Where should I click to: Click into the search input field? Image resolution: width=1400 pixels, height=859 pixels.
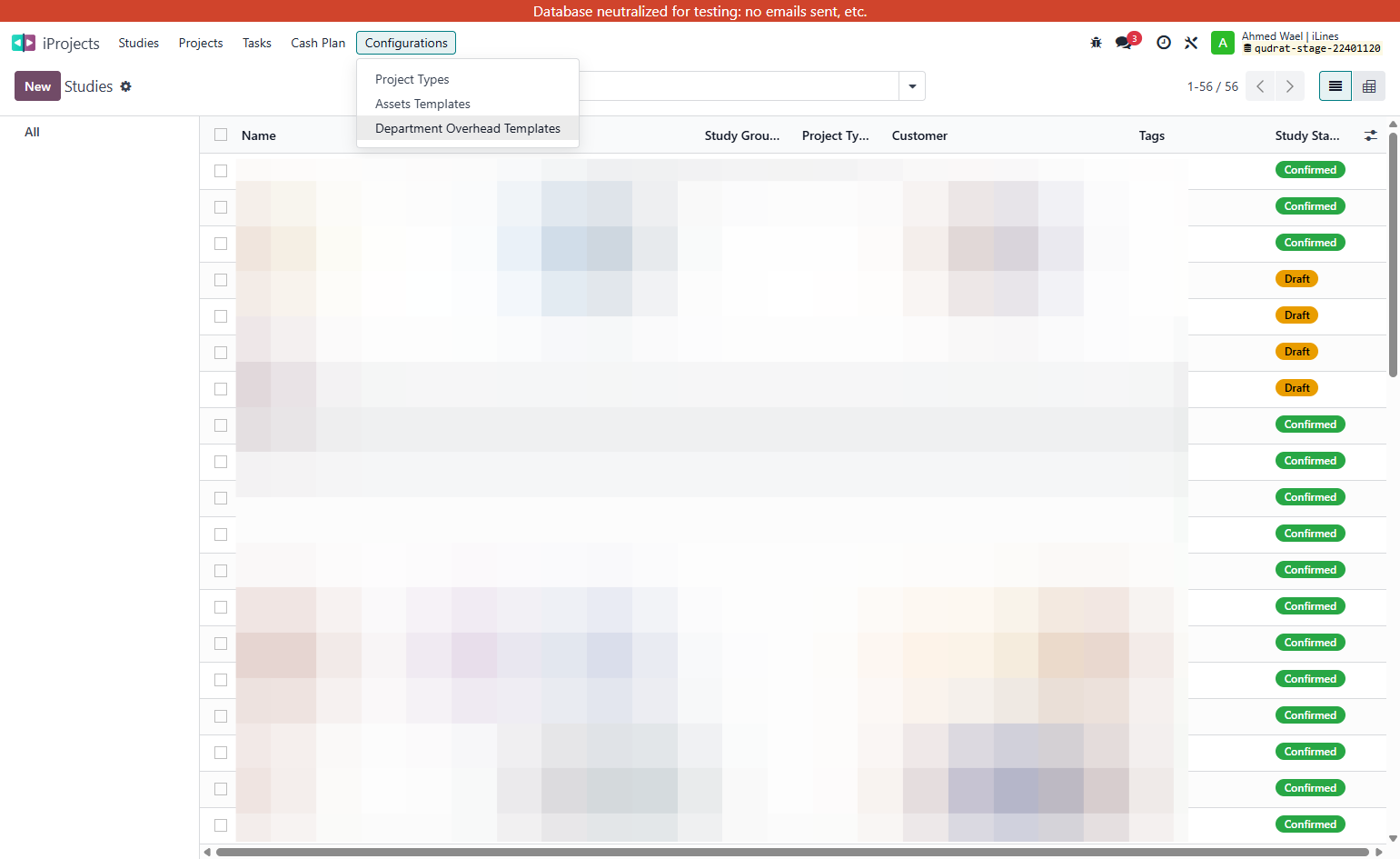click(738, 86)
